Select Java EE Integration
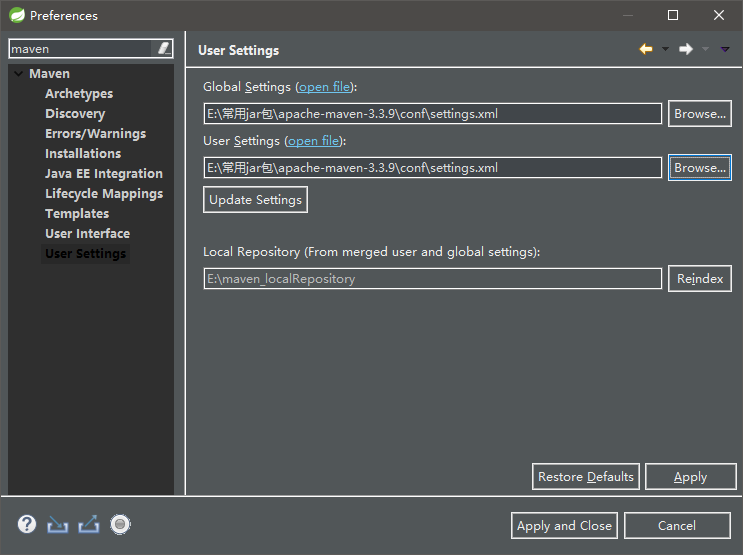This screenshot has width=743, height=555. 104,173
